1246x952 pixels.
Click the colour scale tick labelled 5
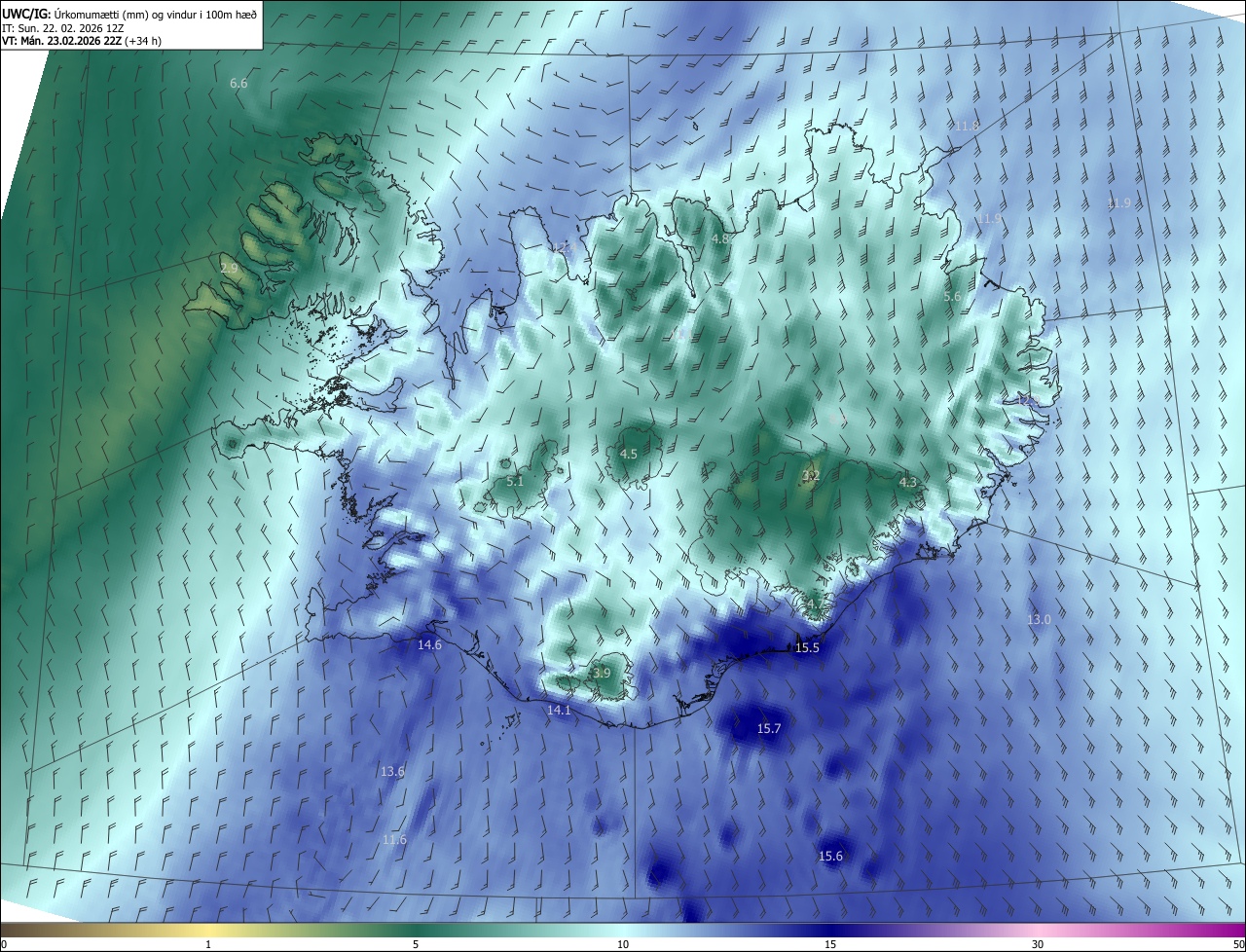[416, 945]
